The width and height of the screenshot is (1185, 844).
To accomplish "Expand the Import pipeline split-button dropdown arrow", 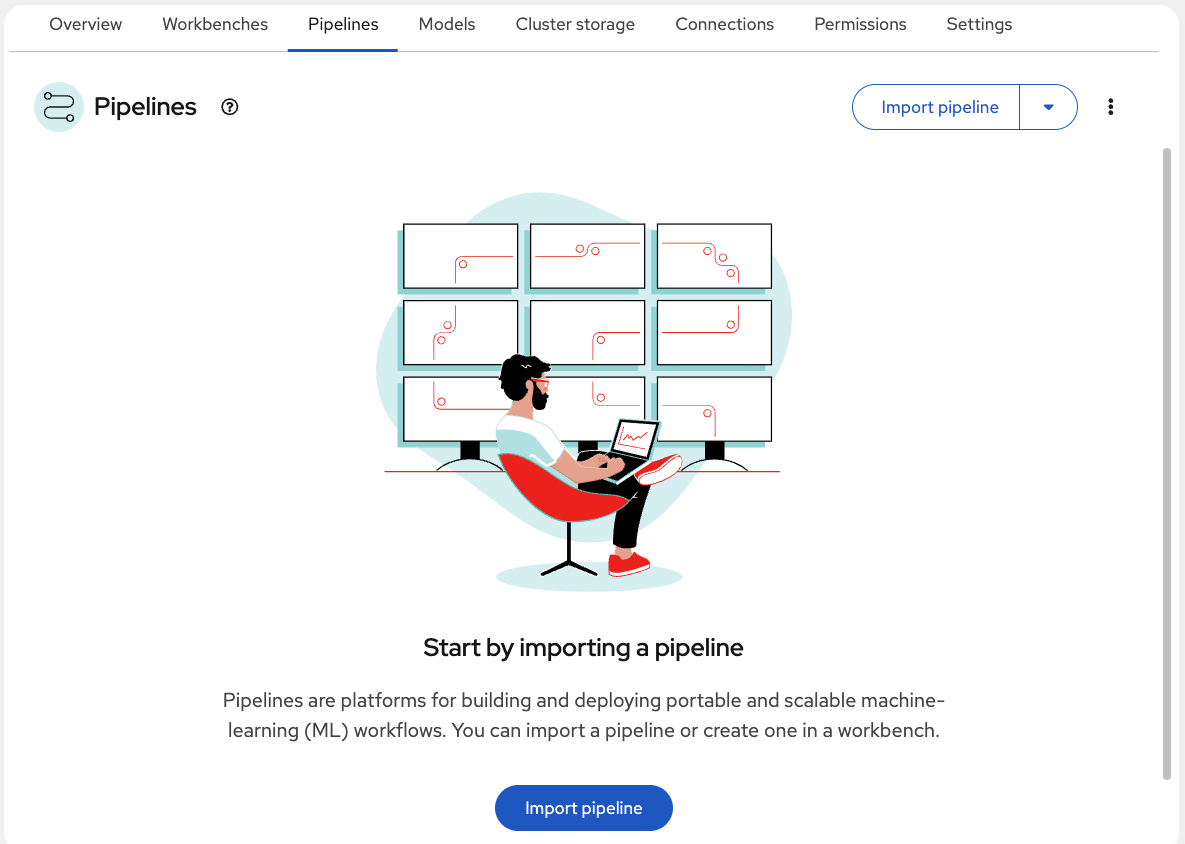I will pyautogui.click(x=1048, y=106).
